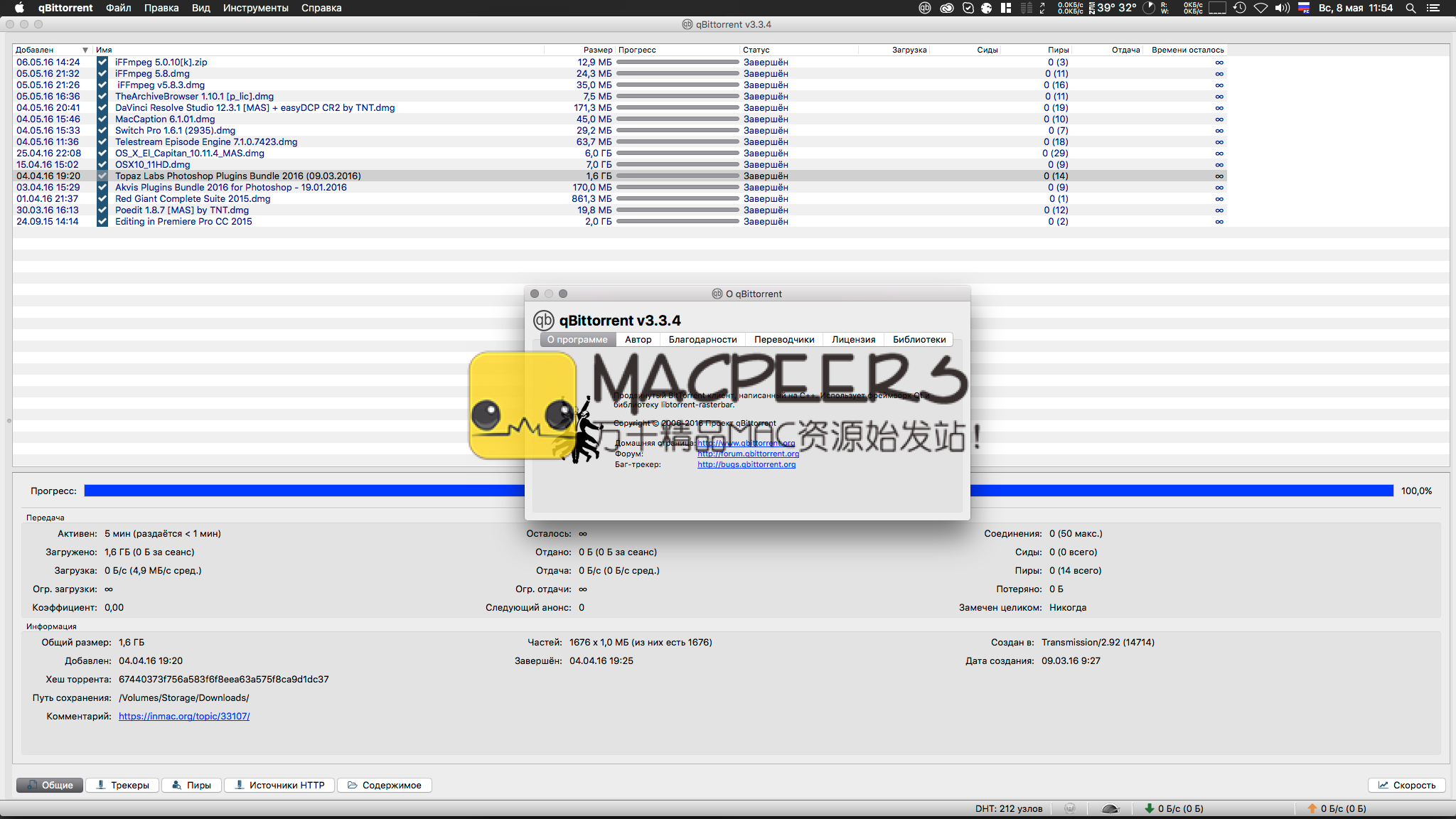Click the green download speed arrow
This screenshot has width=1456, height=819.
click(1149, 808)
